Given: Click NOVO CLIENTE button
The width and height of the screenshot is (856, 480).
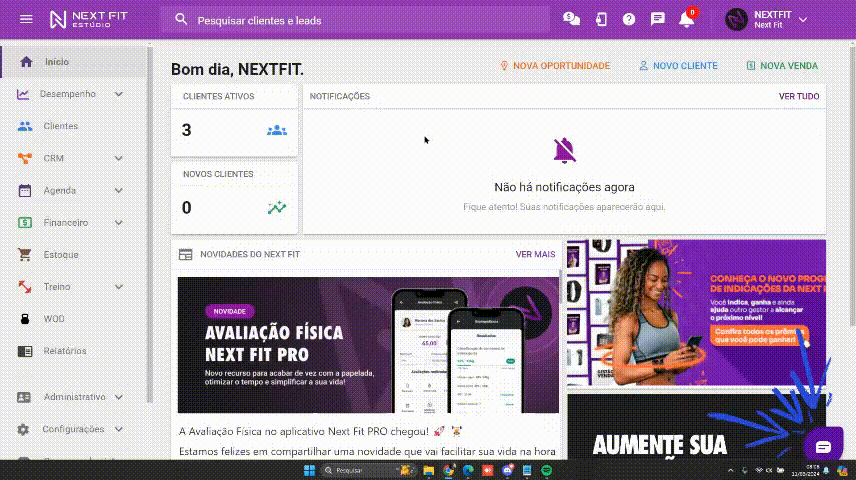Looking at the screenshot, I should (679, 66).
